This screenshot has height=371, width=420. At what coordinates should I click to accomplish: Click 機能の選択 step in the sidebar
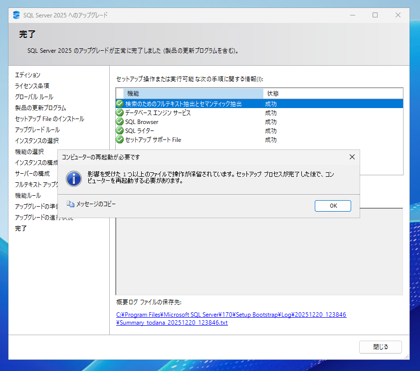[29, 152]
